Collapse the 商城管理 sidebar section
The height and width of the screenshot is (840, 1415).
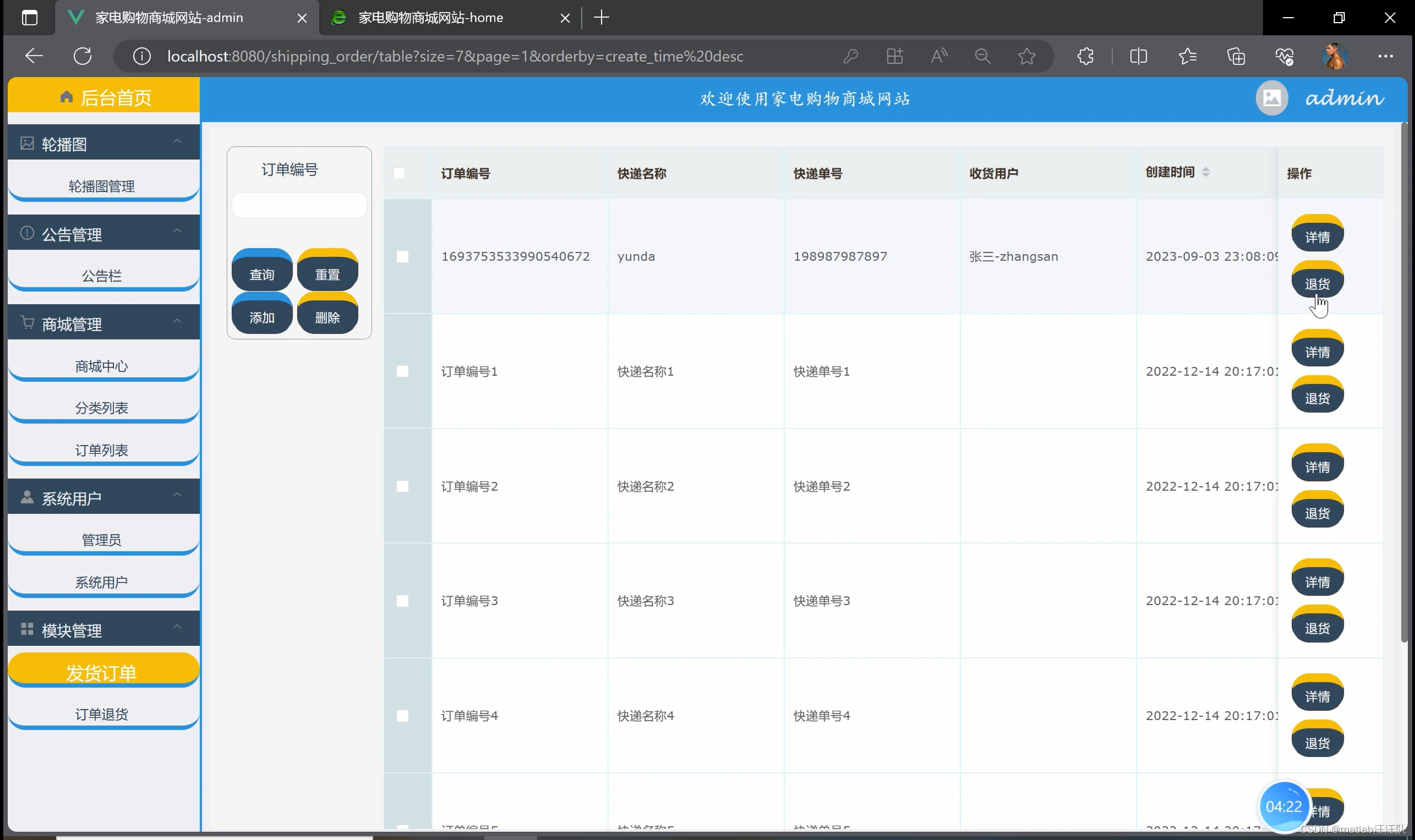[x=177, y=321]
